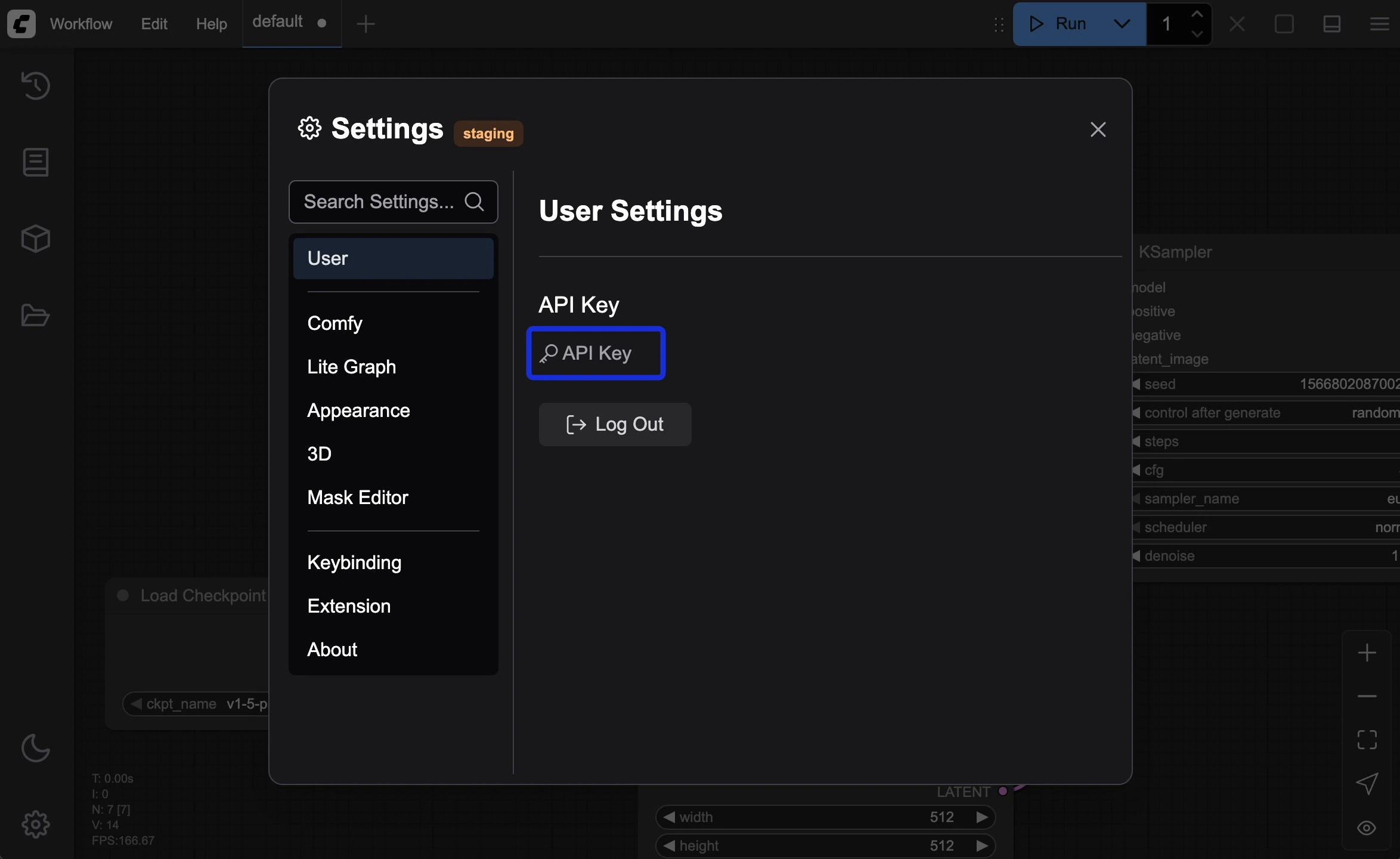This screenshot has height=859, width=1400.
Task: Open the workflows folder sidebar icon
Action: [x=35, y=315]
